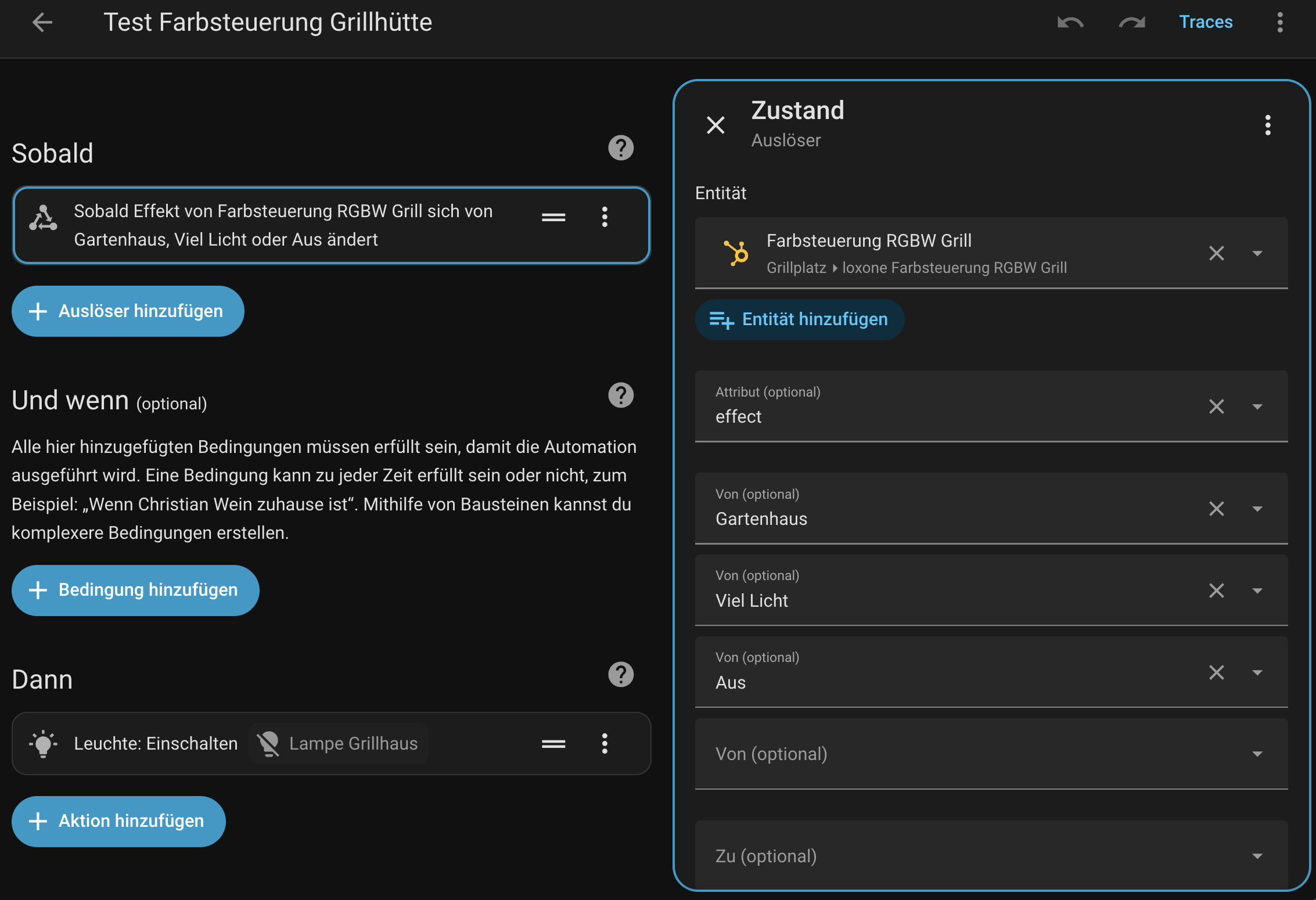
Task: Open the automation overflow menu in header
Action: click(1279, 23)
